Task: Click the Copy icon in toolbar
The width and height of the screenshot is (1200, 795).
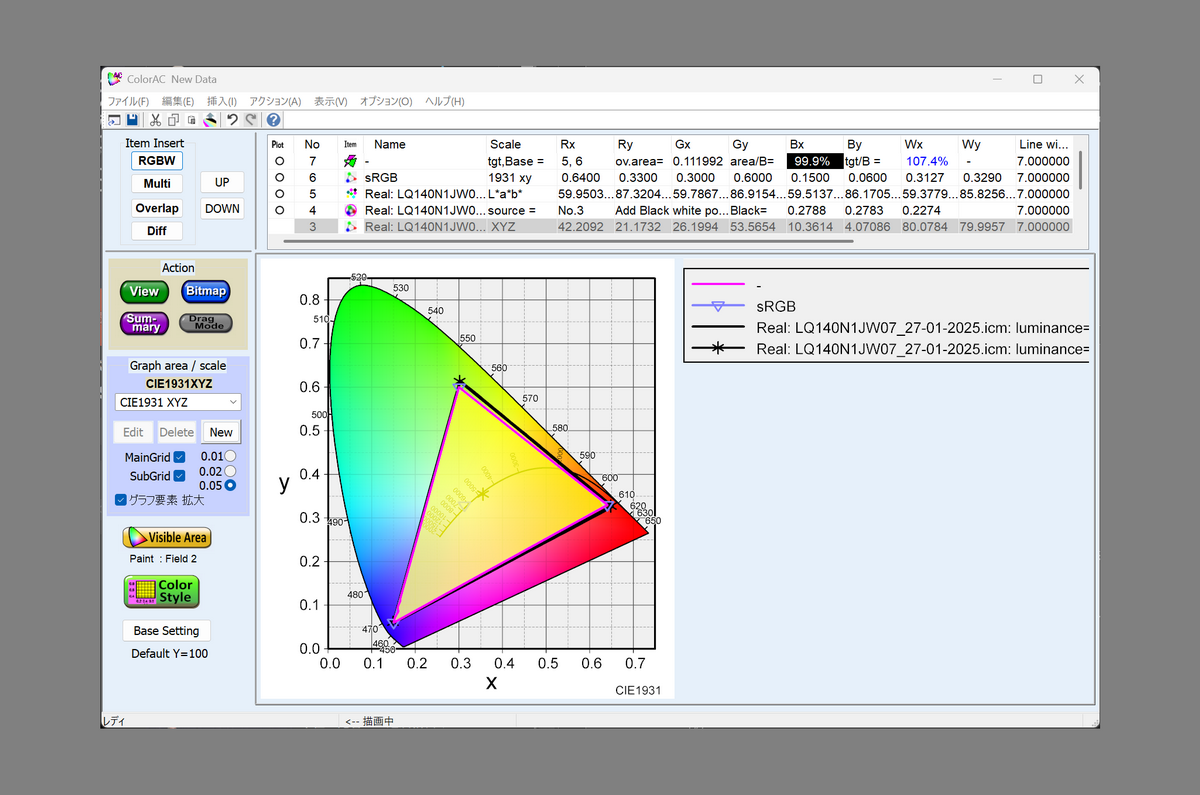Action: click(174, 120)
